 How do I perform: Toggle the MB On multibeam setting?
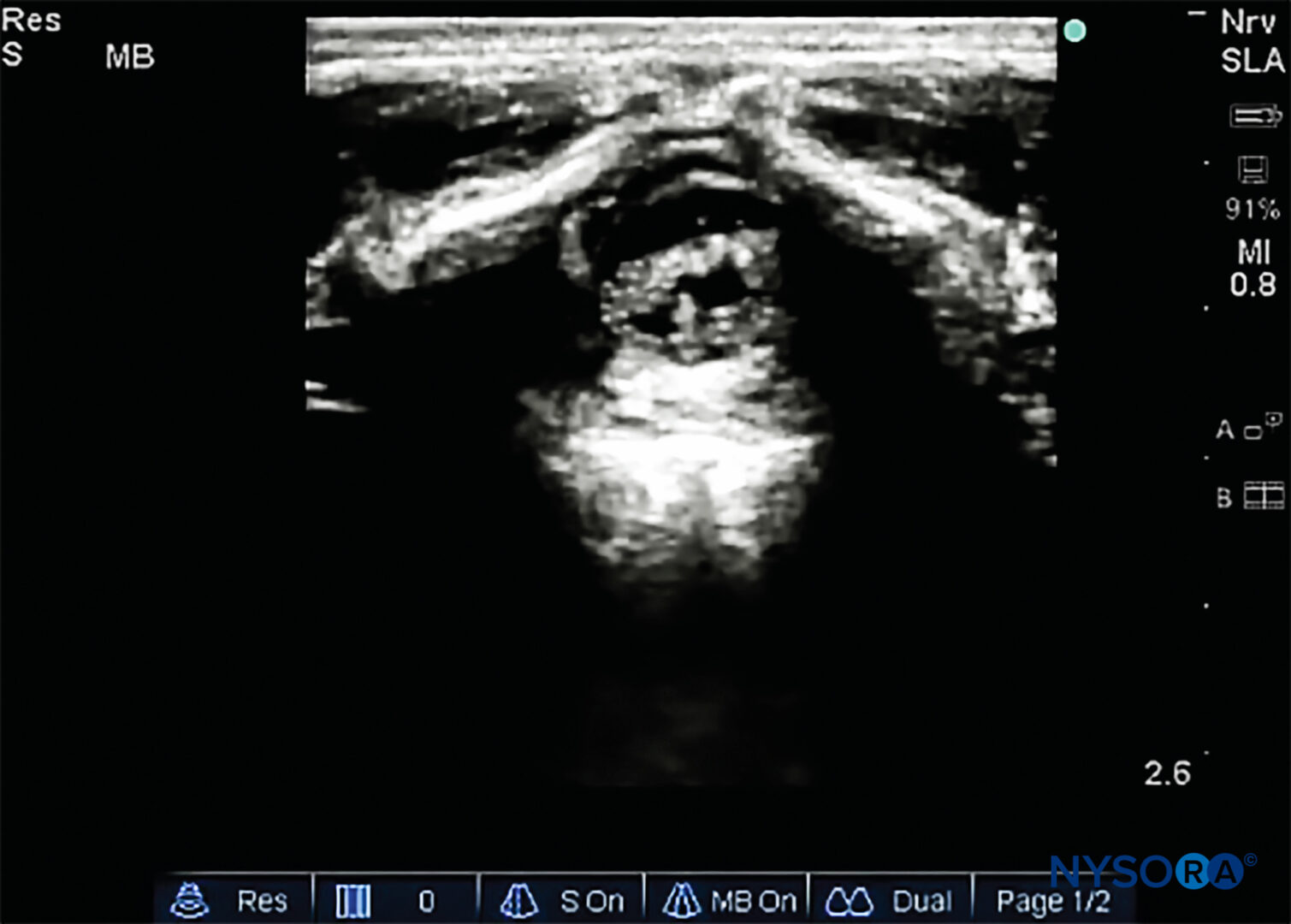coord(725,900)
